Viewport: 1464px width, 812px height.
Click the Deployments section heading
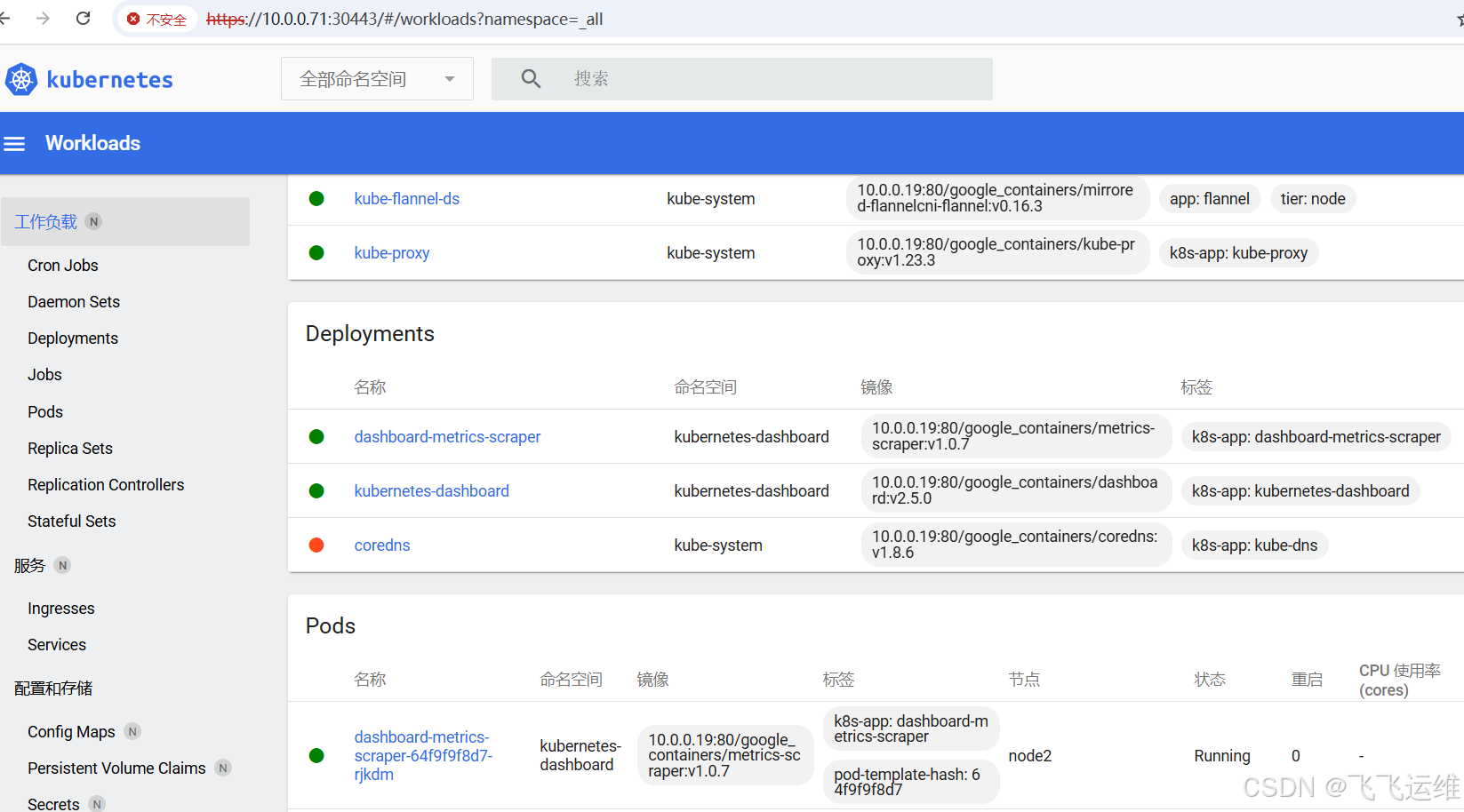point(370,334)
